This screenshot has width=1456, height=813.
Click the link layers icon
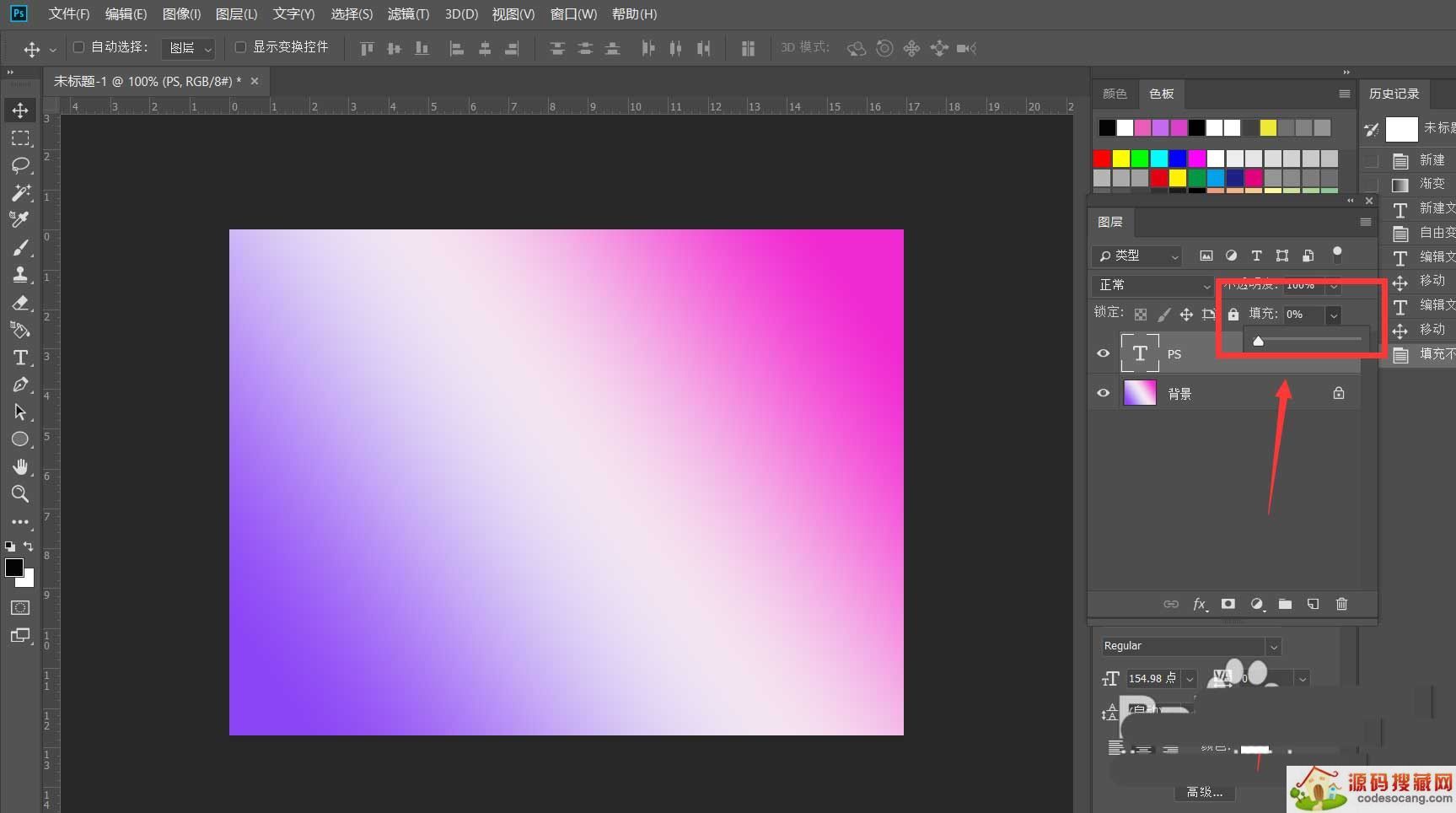pos(1171,604)
